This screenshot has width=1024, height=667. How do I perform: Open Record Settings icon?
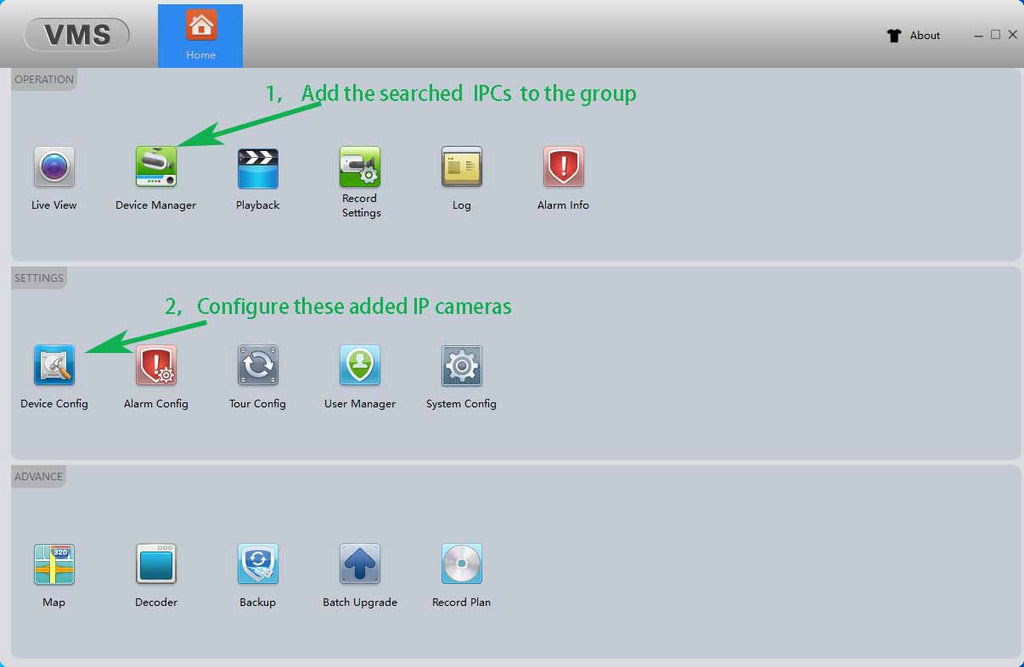click(x=360, y=167)
